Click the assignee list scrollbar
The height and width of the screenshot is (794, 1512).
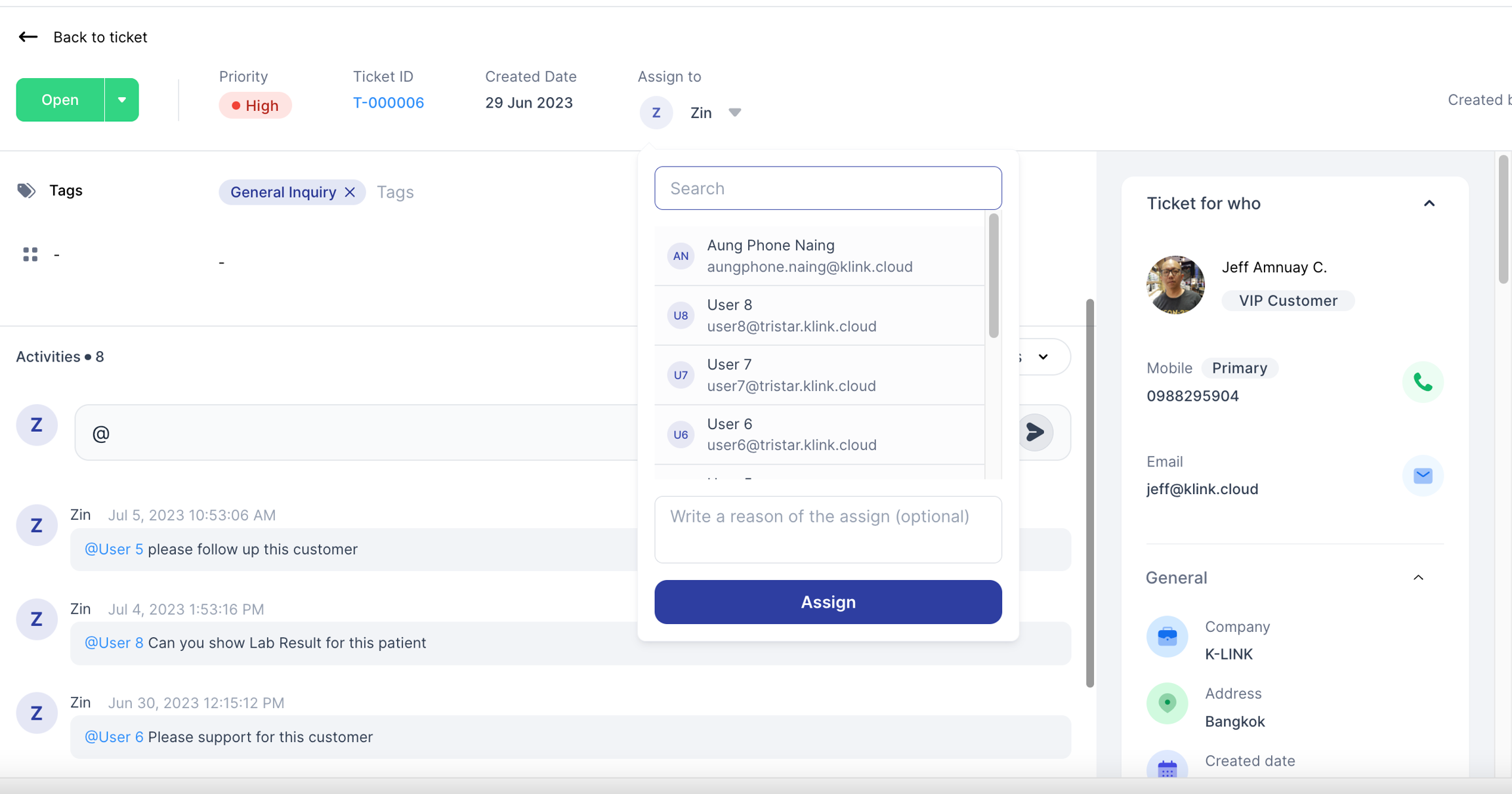point(994,276)
